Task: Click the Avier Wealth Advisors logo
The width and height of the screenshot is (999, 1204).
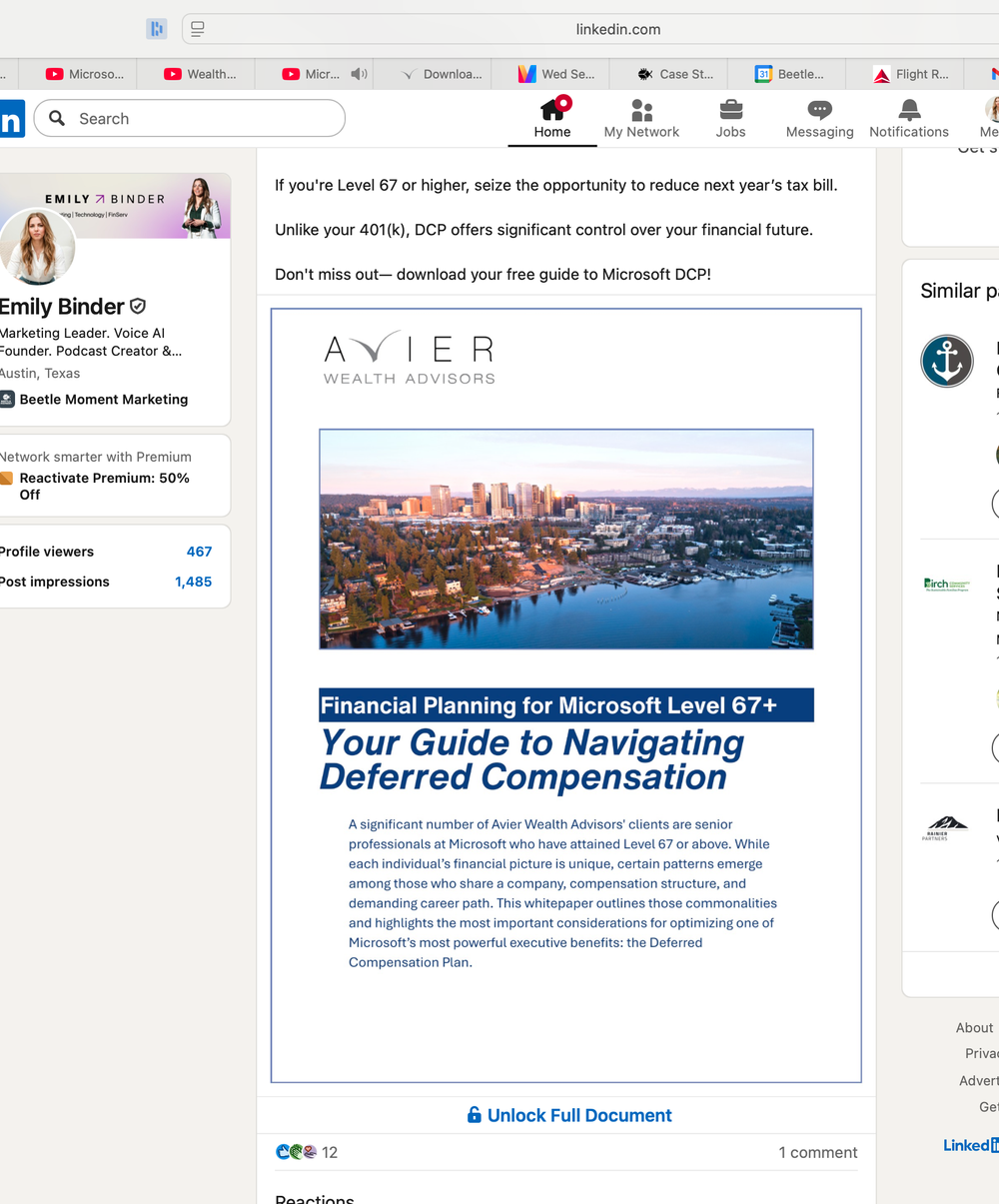Action: click(410, 358)
